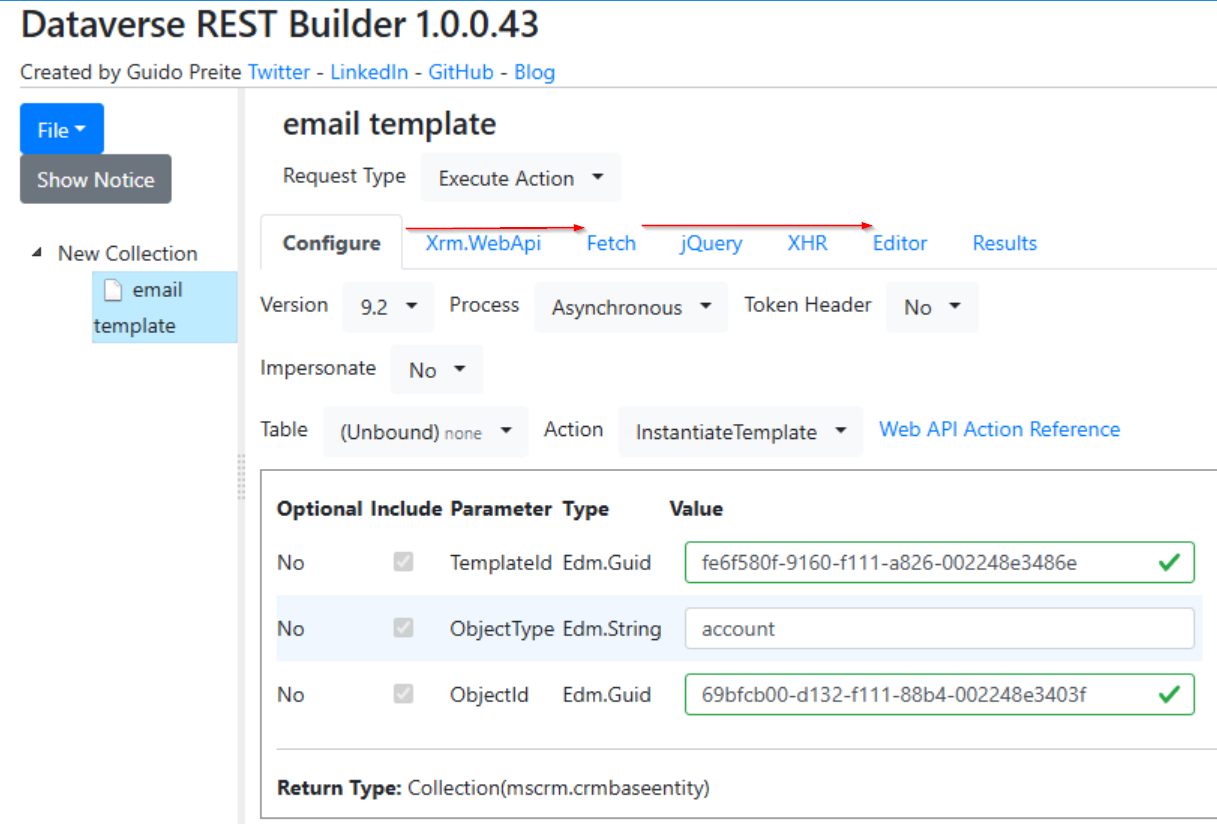The image size is (1217, 824).
Task: Click the Edm.String type cell
Action: point(612,628)
